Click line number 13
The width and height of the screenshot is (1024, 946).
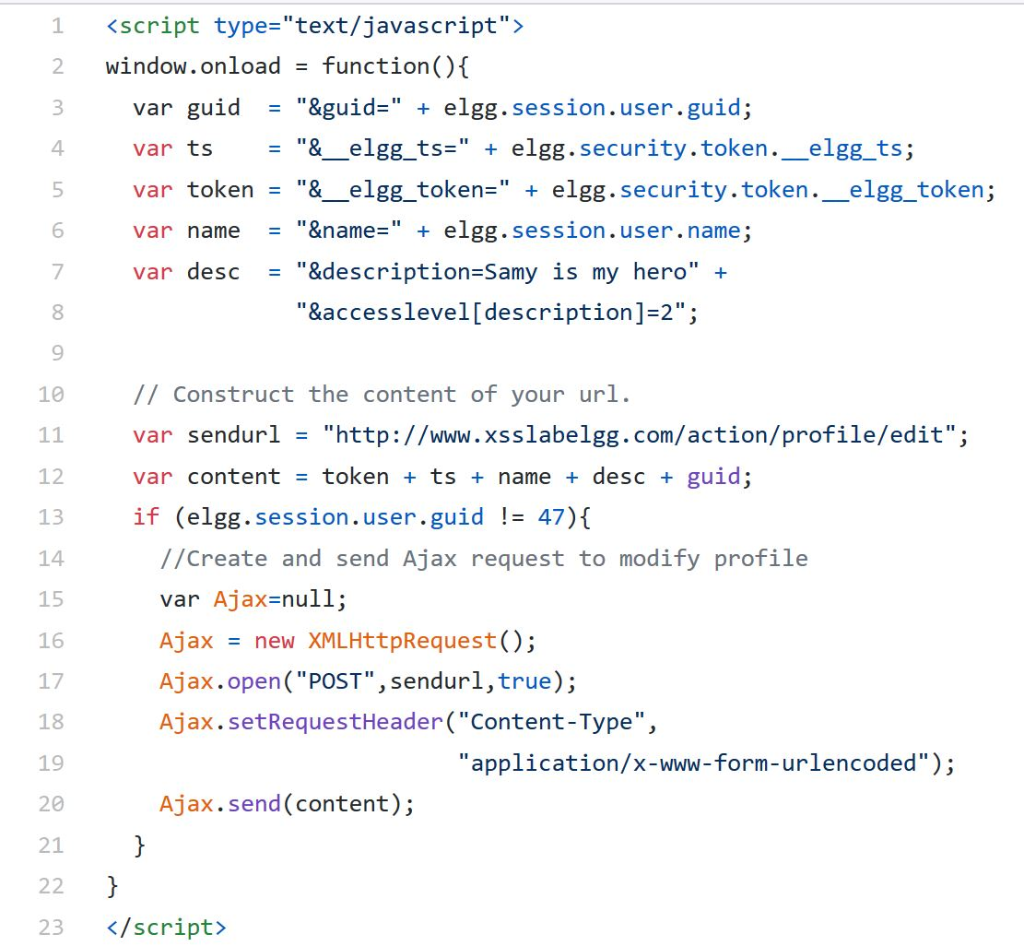click(51, 518)
